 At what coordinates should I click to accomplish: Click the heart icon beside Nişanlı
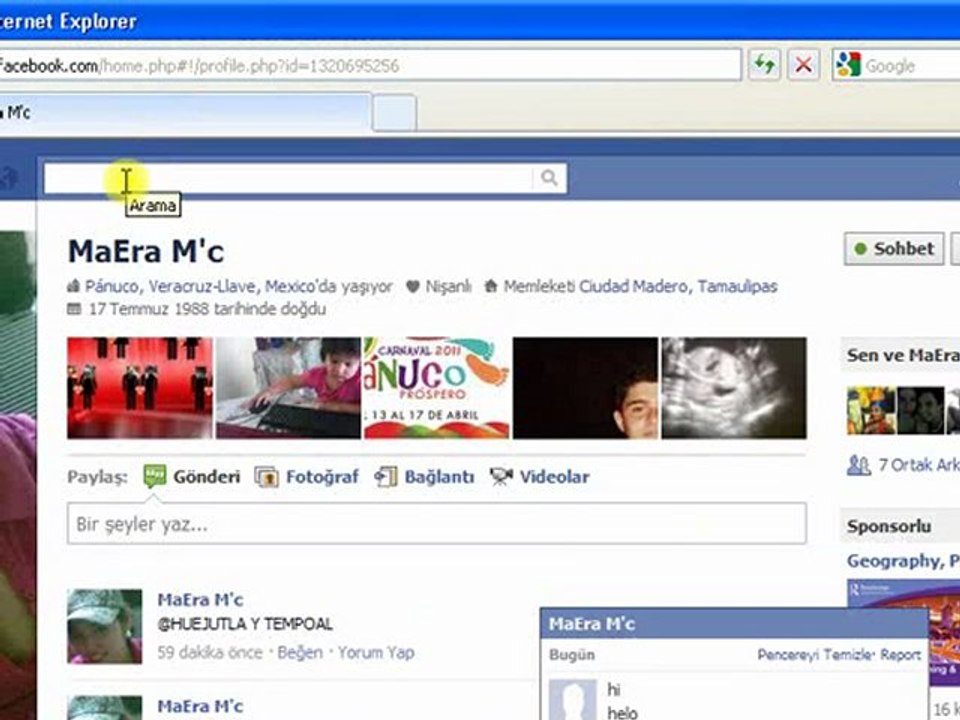413,286
